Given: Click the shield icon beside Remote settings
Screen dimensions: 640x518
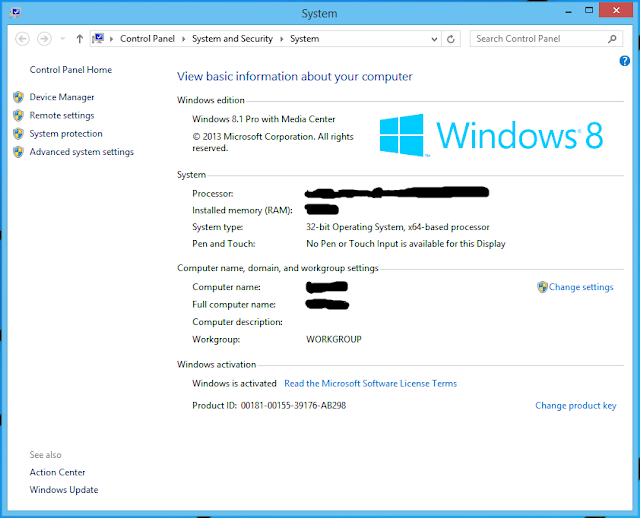Looking at the screenshot, I should pos(18,116).
